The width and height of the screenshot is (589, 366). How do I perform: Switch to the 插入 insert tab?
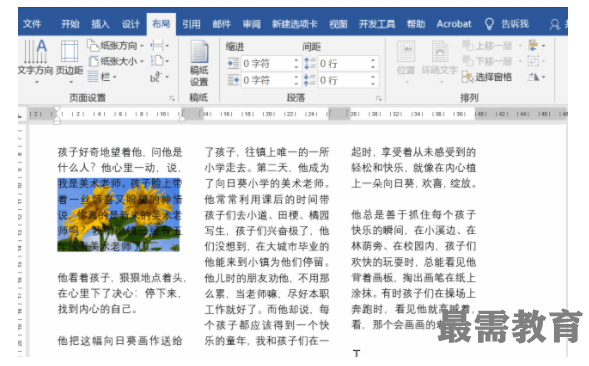click(100, 24)
